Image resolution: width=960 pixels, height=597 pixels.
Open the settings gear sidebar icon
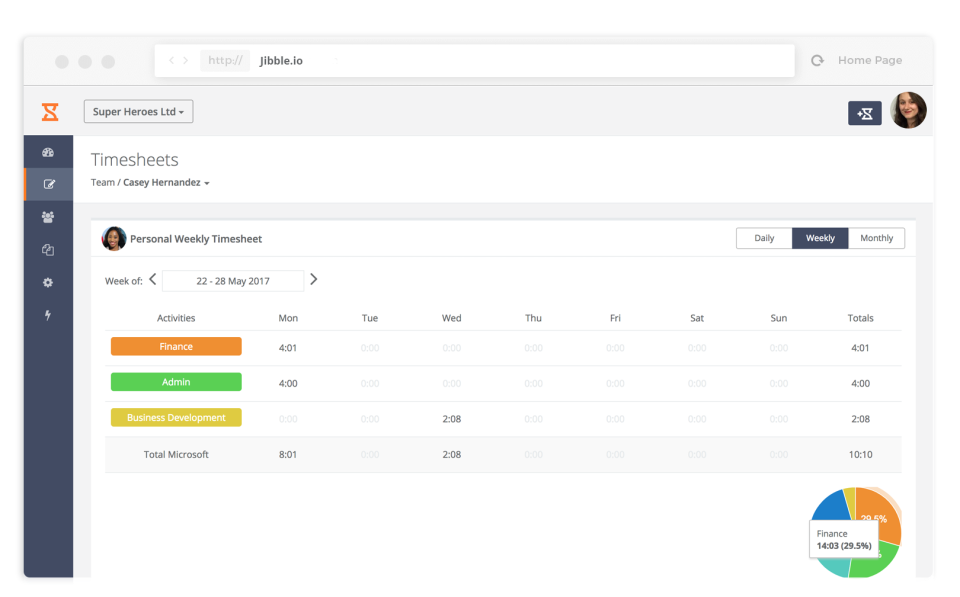click(48, 282)
